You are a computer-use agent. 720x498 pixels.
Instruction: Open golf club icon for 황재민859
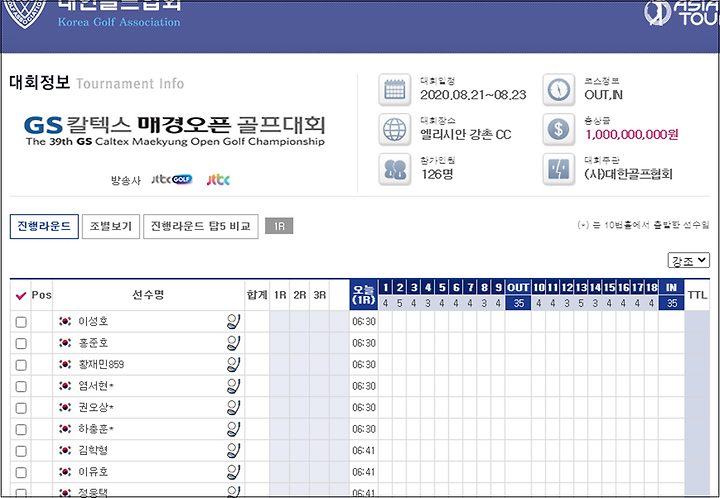point(233,364)
